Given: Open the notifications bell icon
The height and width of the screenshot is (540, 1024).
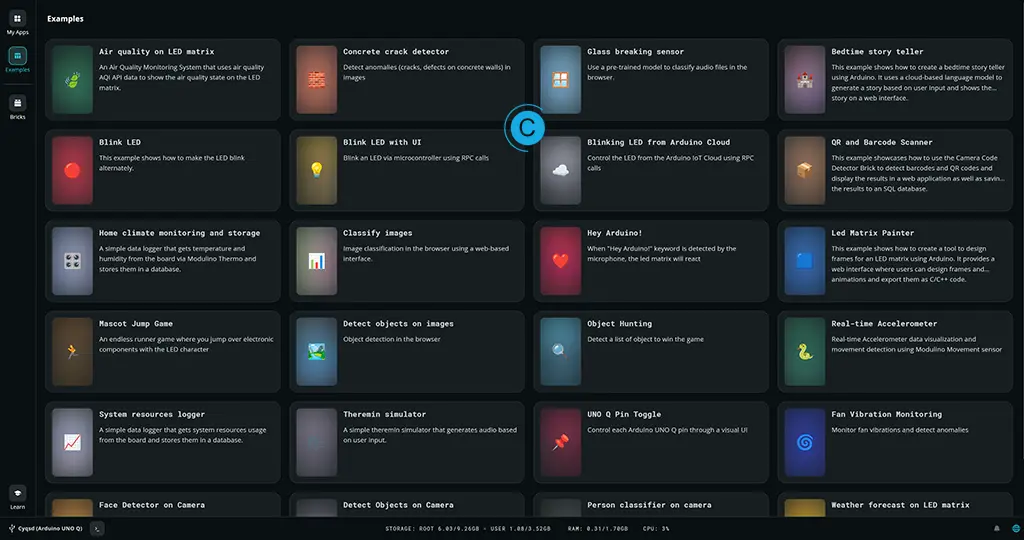Looking at the screenshot, I should click(x=996, y=528).
